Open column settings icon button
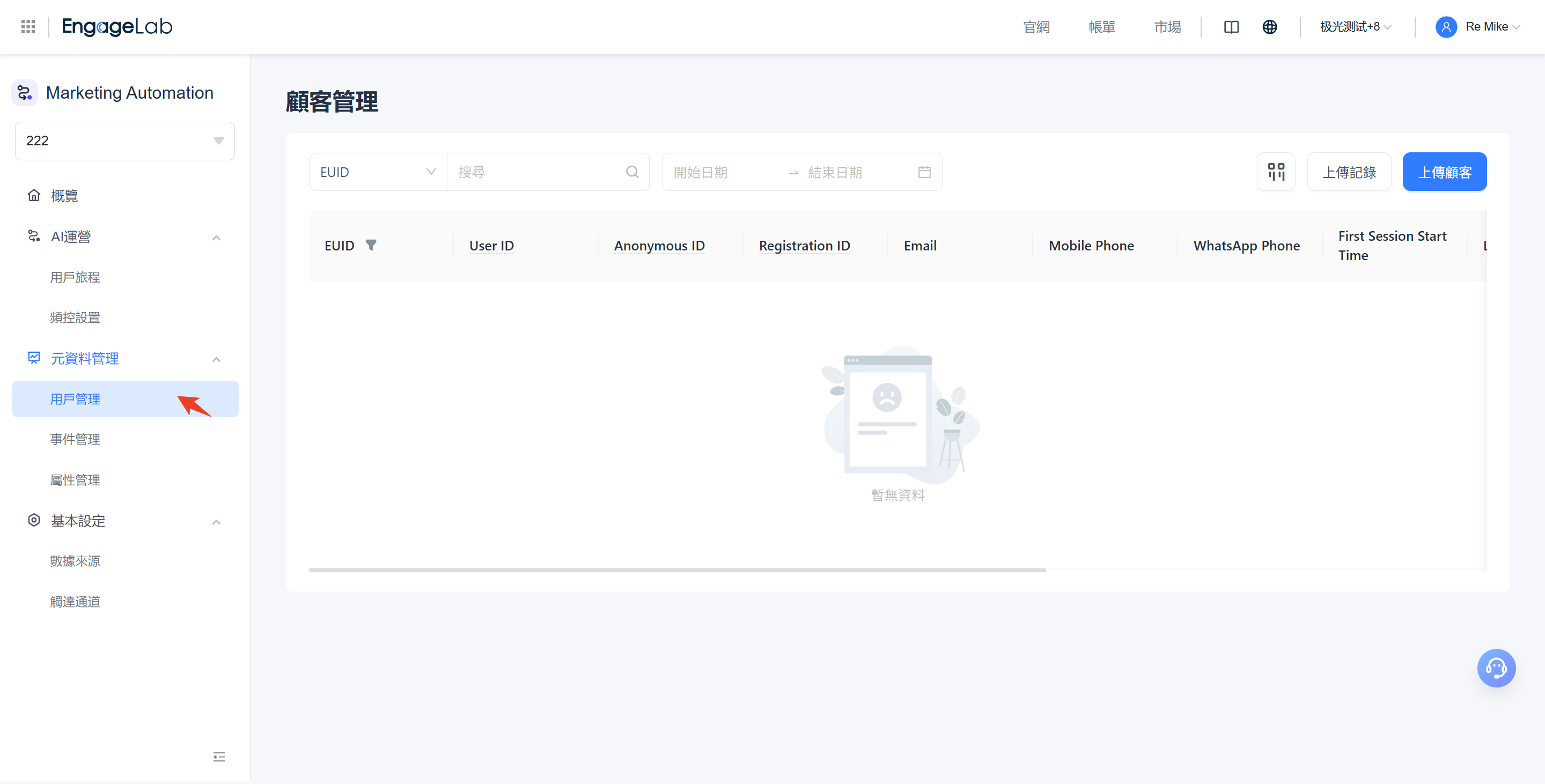Screen dimensions: 1545x784 [x=1276, y=172]
